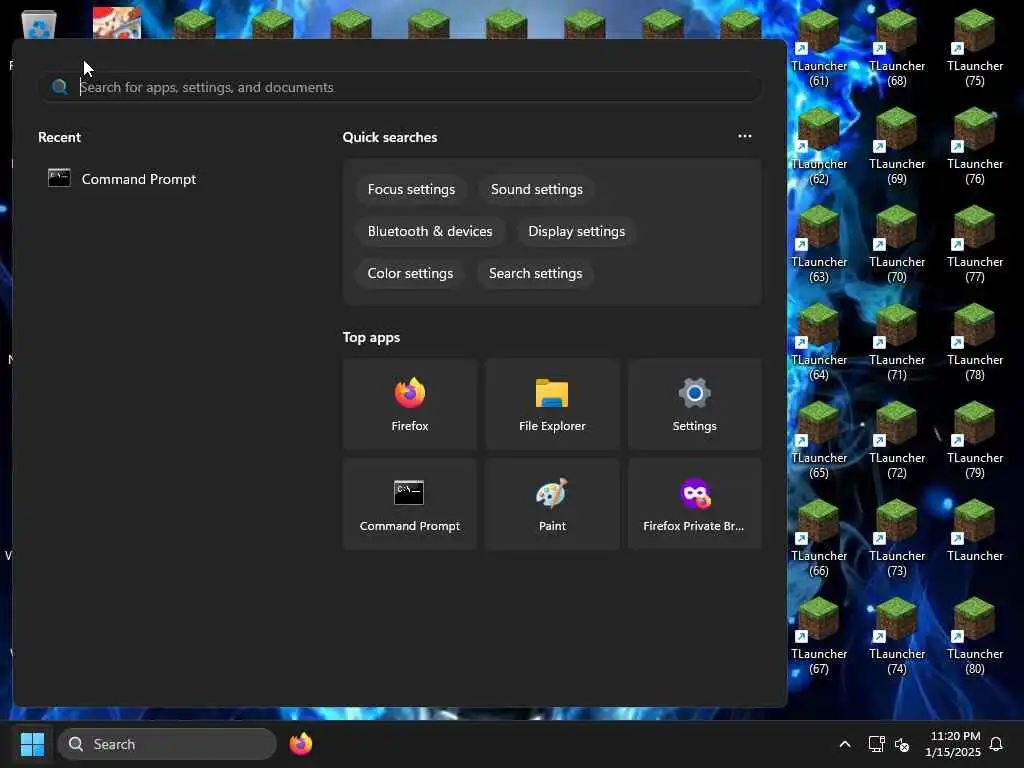Select TLauncher (79) desktop shortcut
Viewport: 1024px width, 768px height.
tap(974, 440)
